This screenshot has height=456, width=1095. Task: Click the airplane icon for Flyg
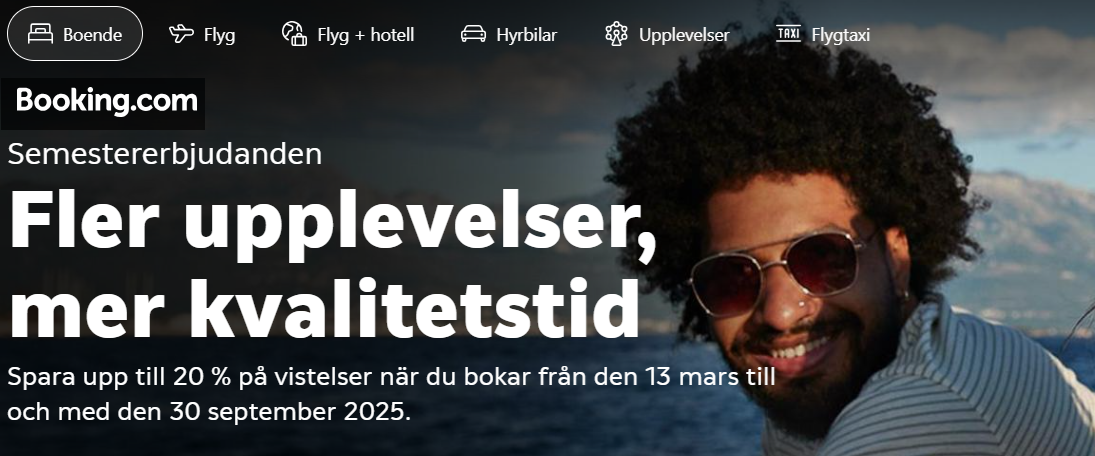(x=182, y=34)
